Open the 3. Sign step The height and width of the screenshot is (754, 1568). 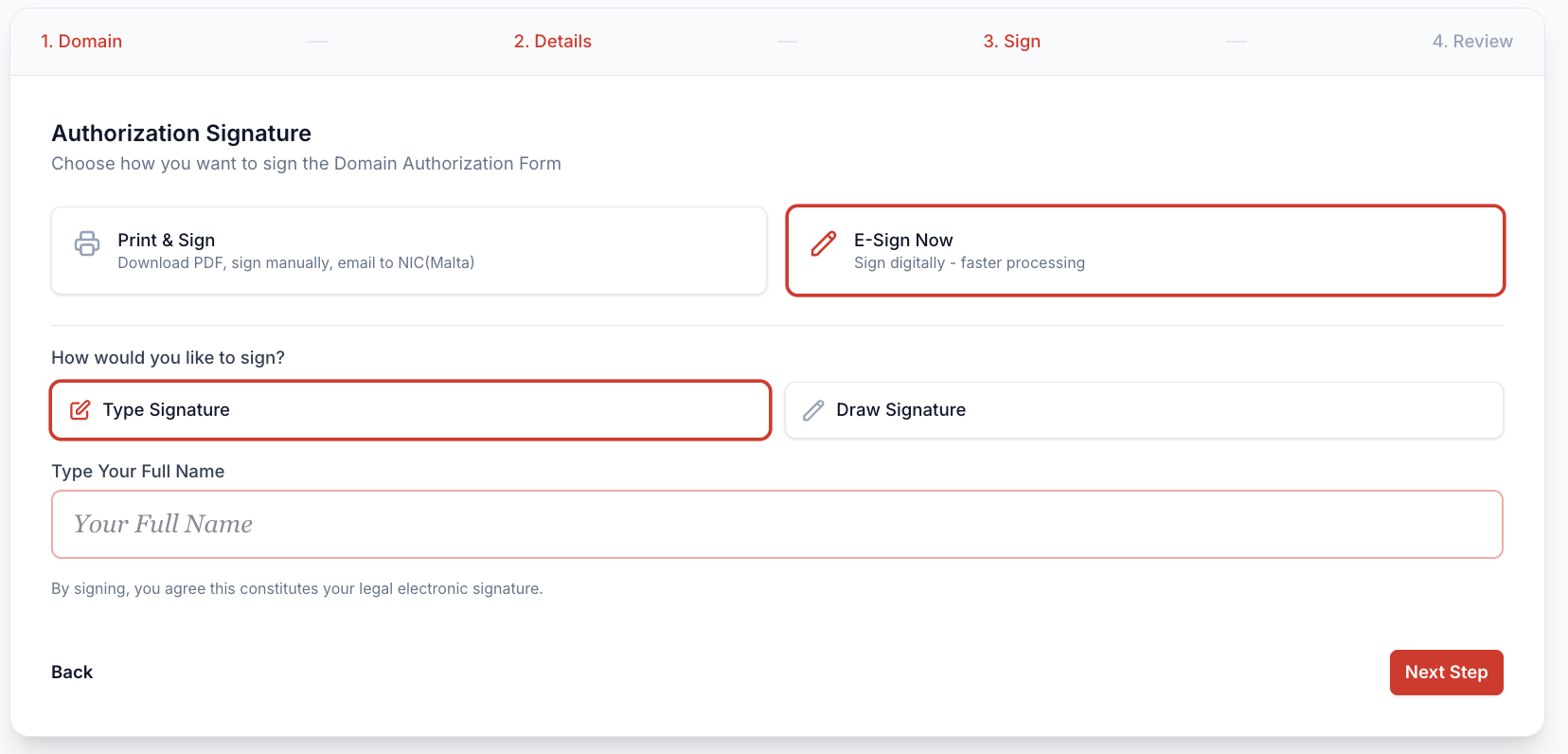[1011, 42]
